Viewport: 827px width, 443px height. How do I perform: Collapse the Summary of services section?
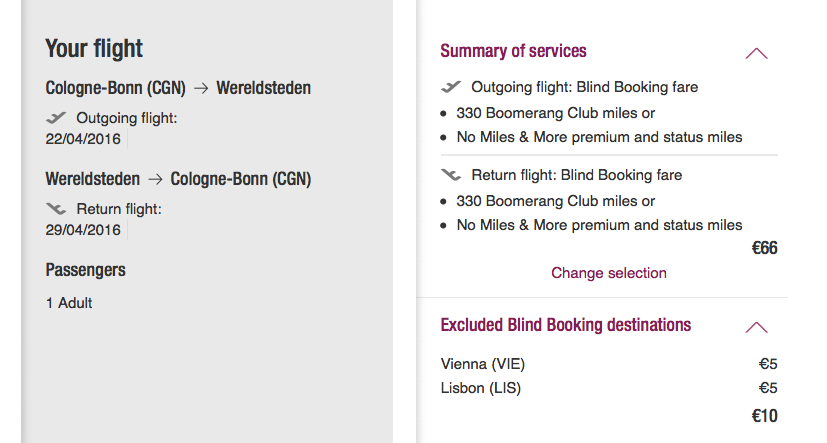pyautogui.click(x=756, y=53)
